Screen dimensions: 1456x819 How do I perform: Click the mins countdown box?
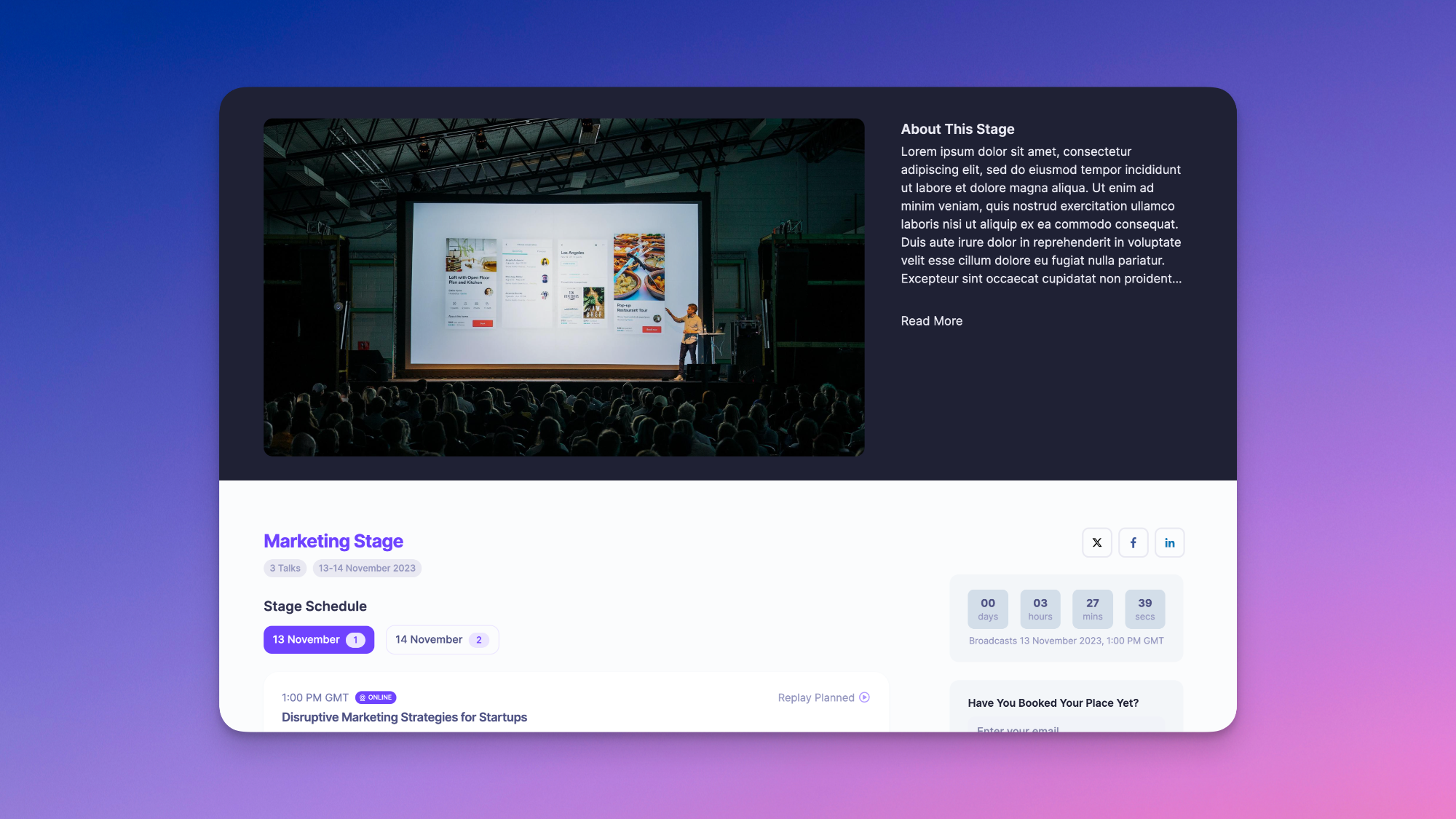point(1092,609)
